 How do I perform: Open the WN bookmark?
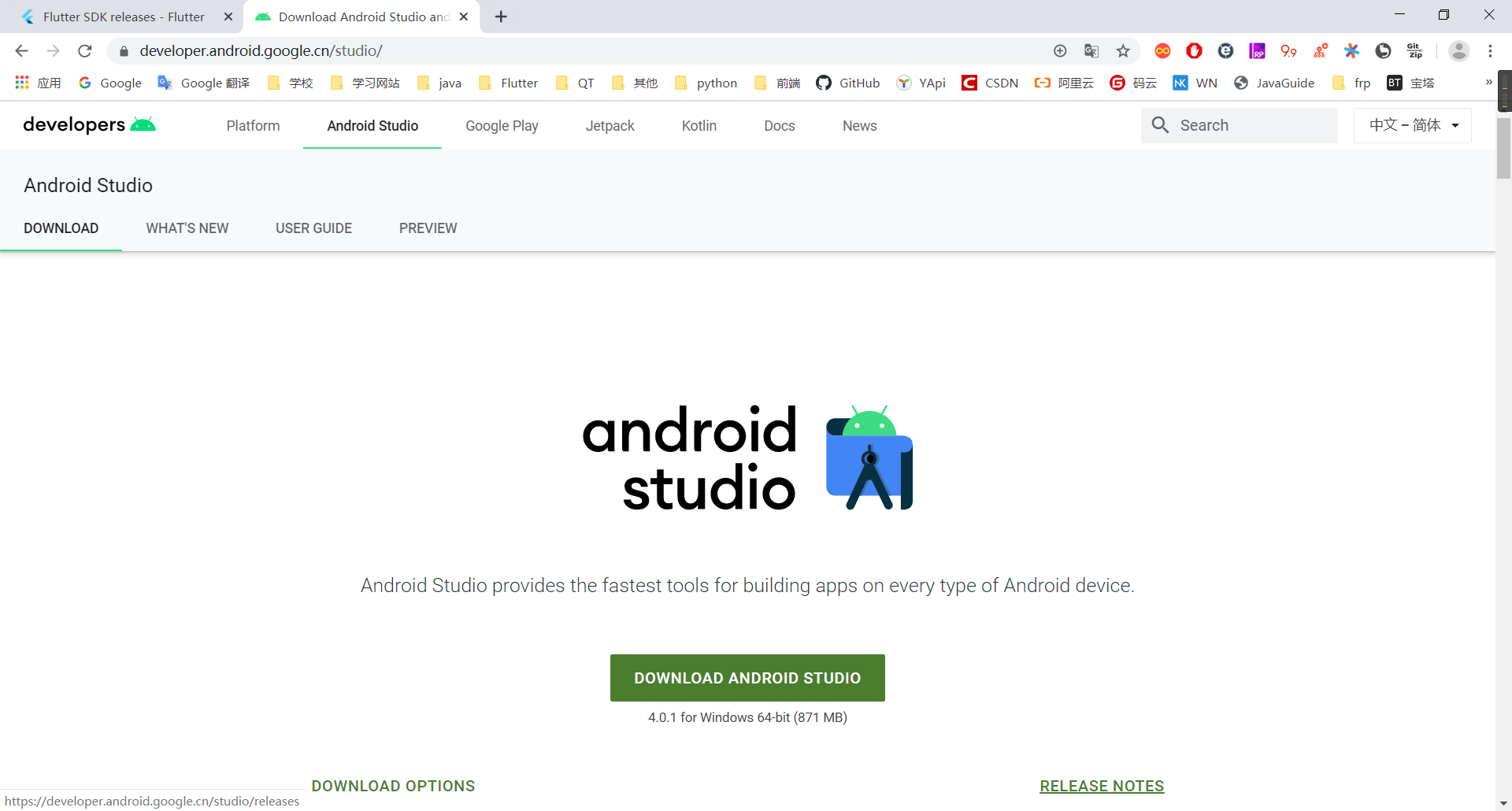1195,83
